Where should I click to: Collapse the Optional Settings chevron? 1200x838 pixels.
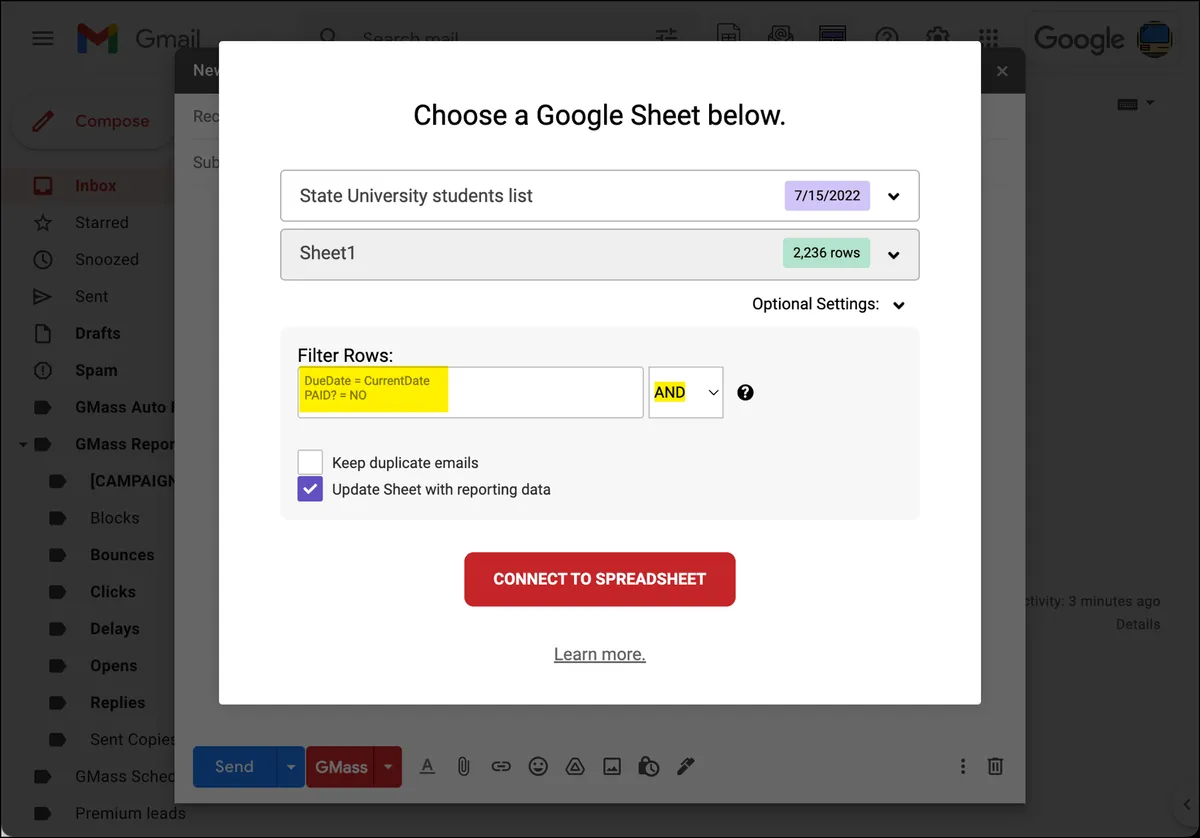(x=899, y=305)
